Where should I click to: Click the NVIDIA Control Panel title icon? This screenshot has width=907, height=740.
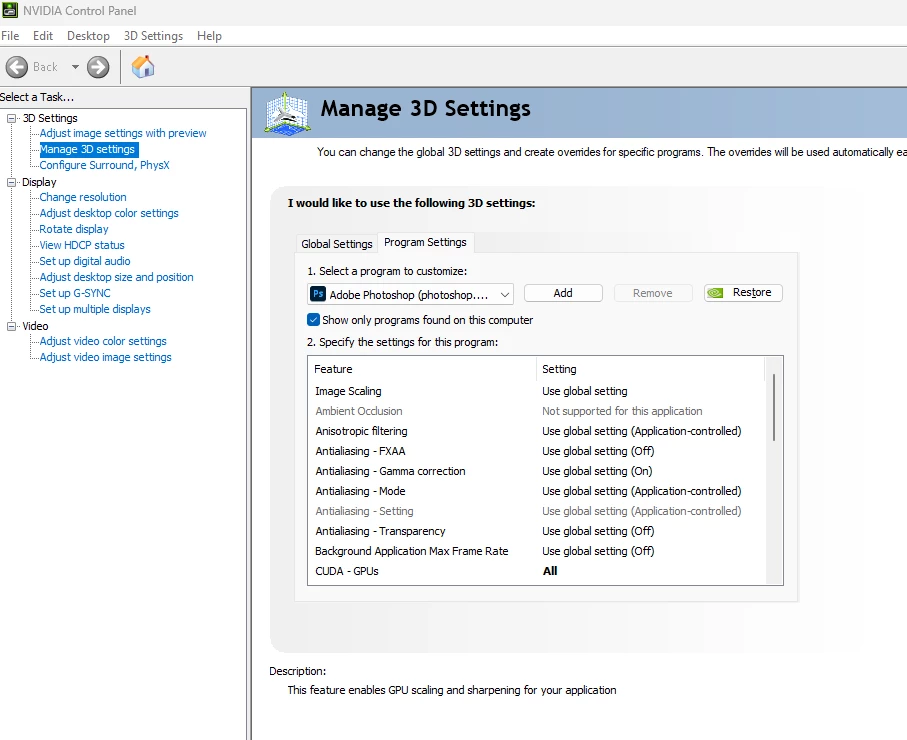coord(10,10)
